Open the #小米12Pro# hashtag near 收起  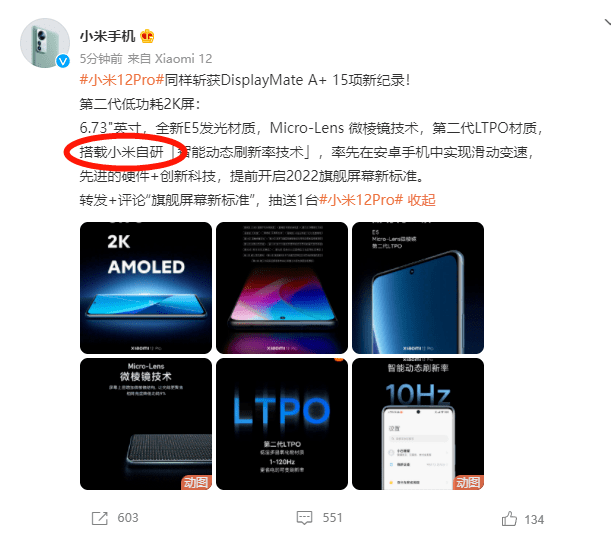tap(361, 200)
